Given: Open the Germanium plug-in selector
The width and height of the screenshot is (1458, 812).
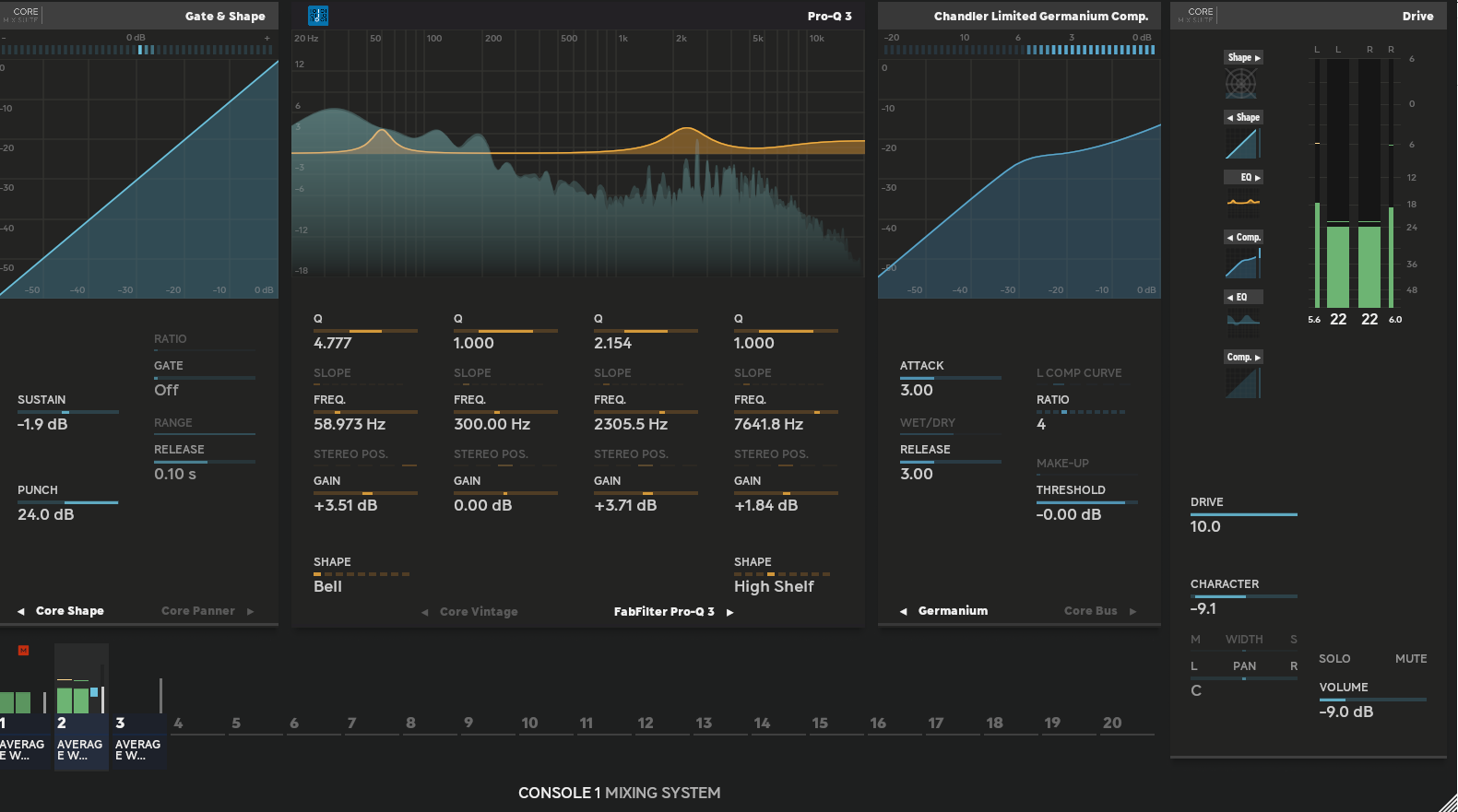Looking at the screenshot, I should 953,611.
